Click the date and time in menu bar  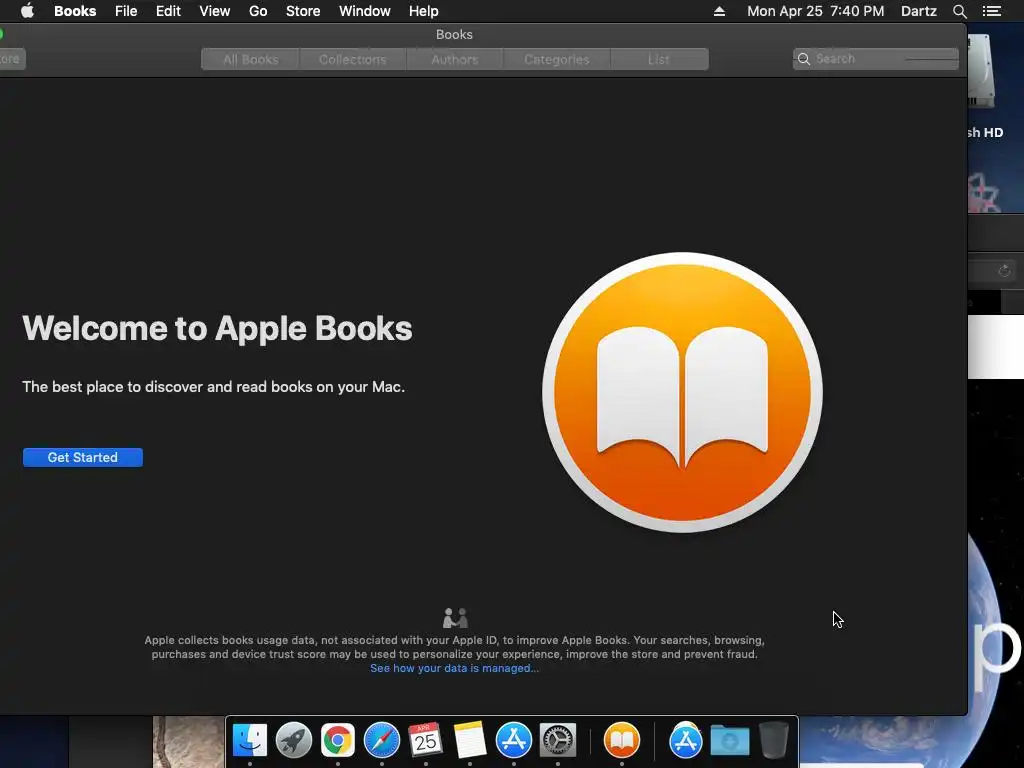pos(815,11)
